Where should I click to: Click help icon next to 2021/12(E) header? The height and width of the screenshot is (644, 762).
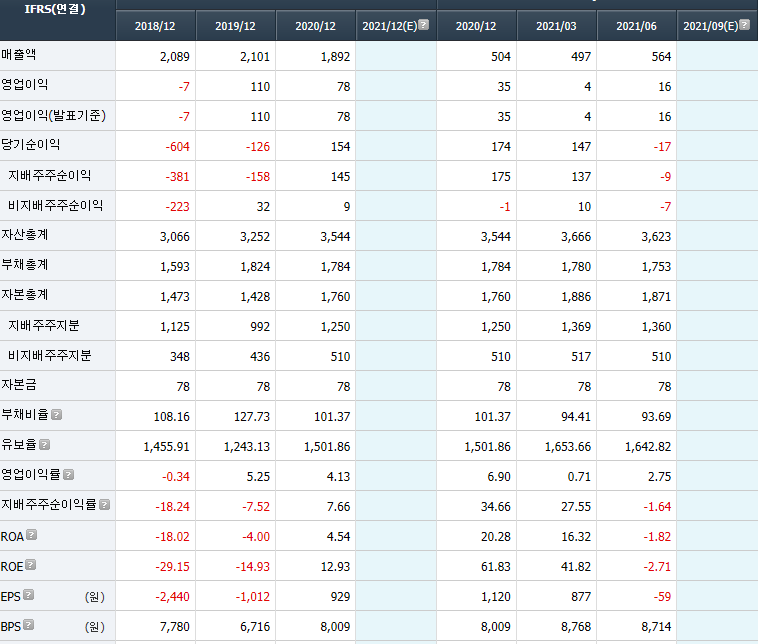(424, 25)
